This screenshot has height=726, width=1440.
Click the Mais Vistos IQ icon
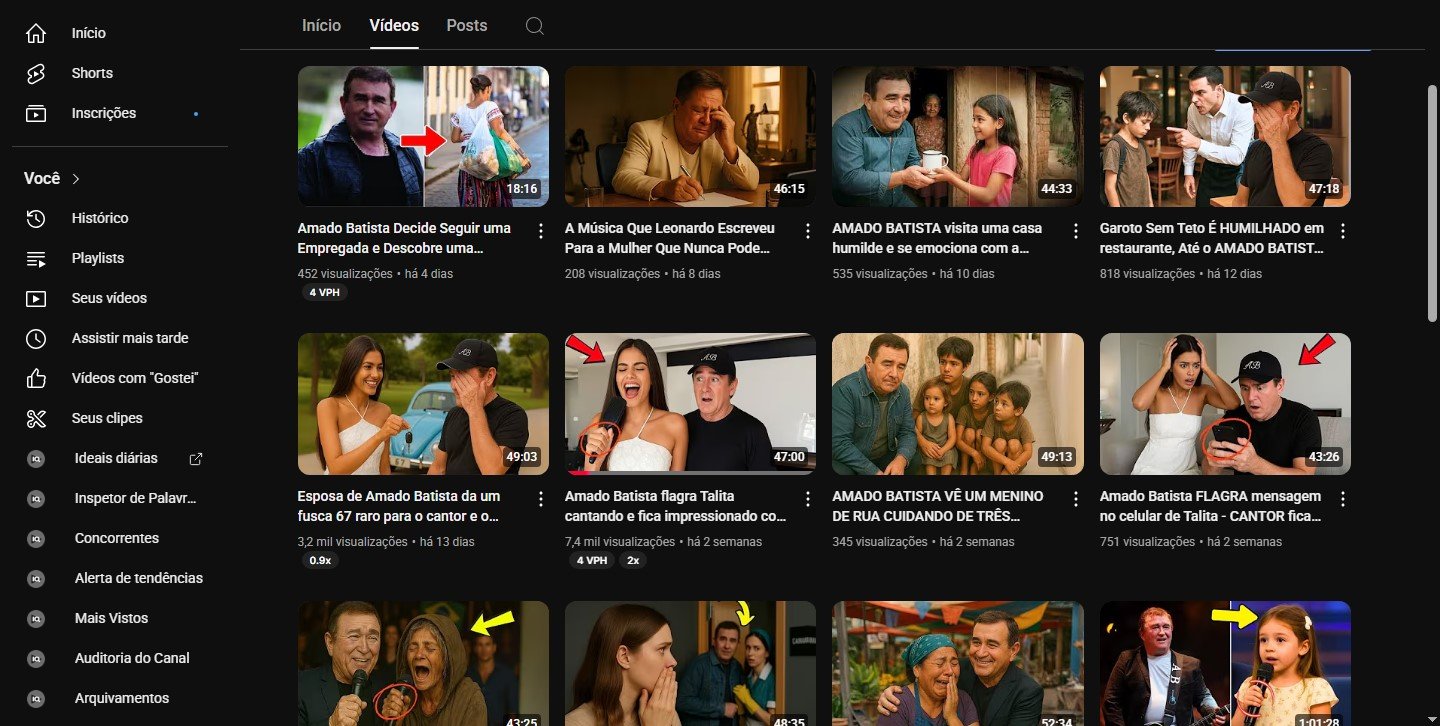(x=36, y=618)
